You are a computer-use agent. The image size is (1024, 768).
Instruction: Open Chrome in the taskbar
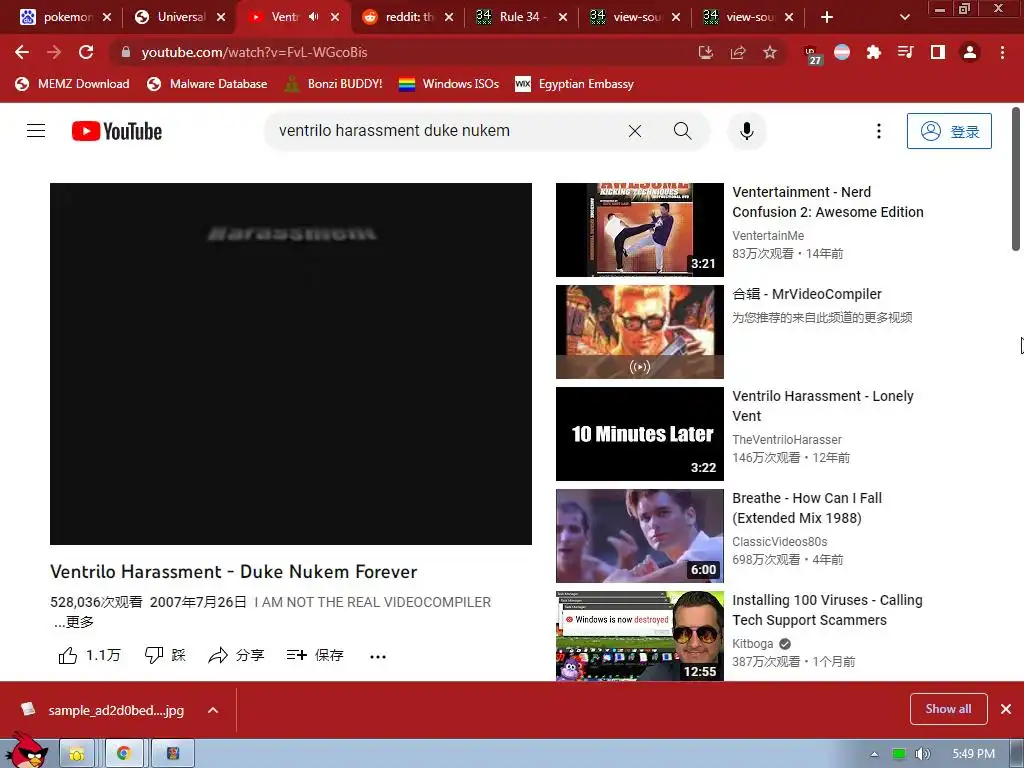point(123,754)
